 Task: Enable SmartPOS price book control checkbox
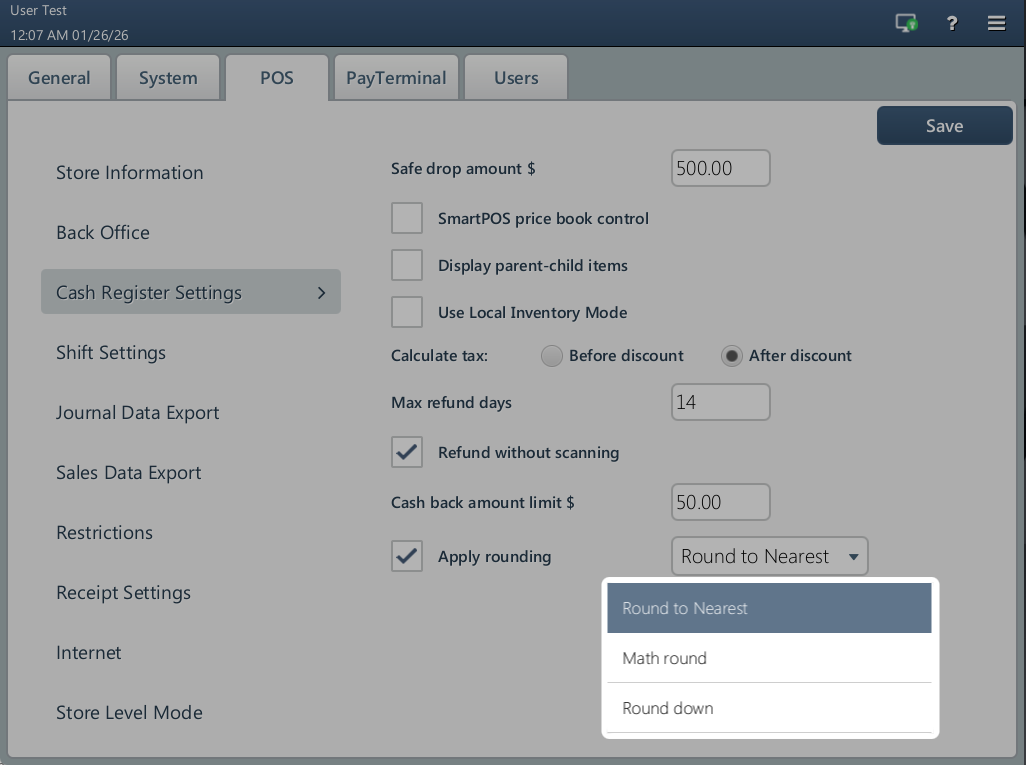point(407,218)
